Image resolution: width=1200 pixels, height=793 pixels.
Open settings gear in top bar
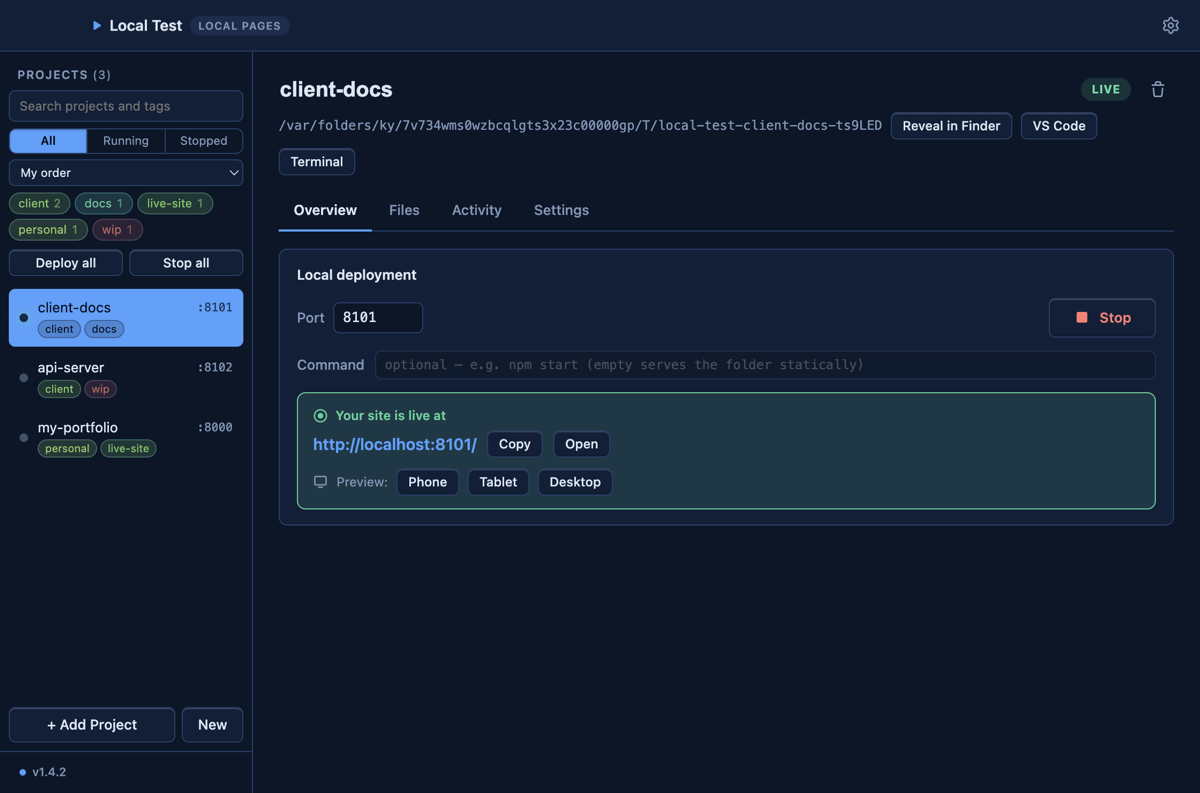(1170, 25)
